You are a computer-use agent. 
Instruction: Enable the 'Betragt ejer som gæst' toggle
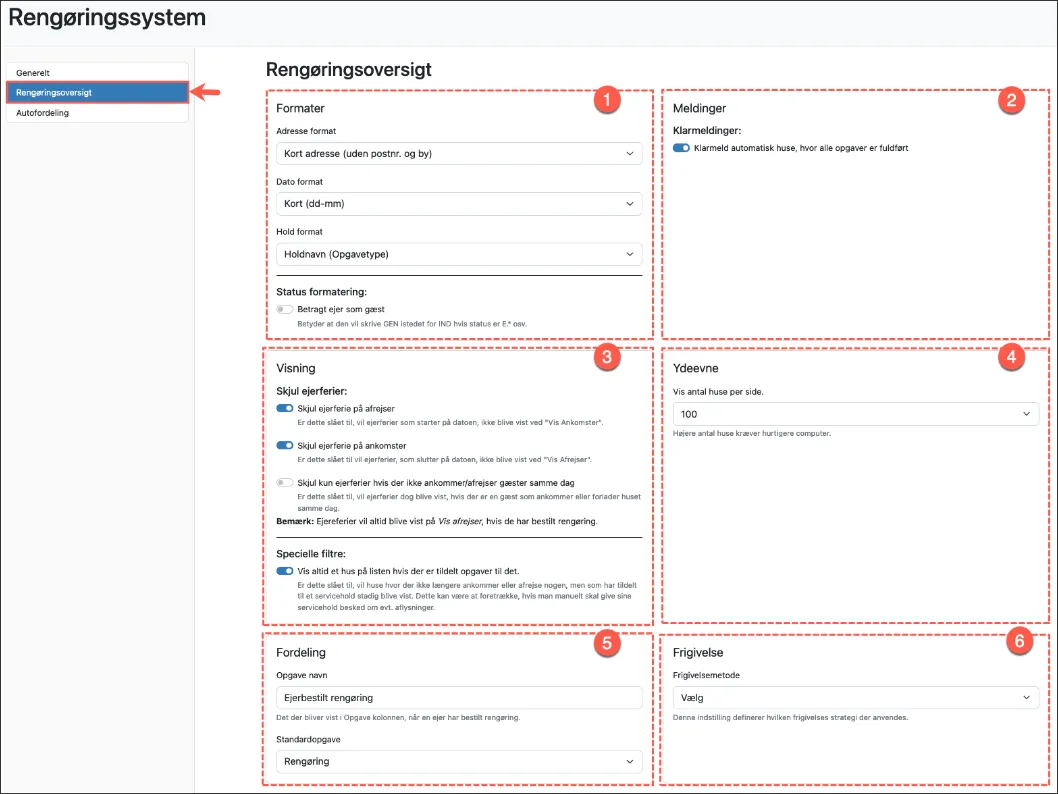pyautogui.click(x=285, y=310)
